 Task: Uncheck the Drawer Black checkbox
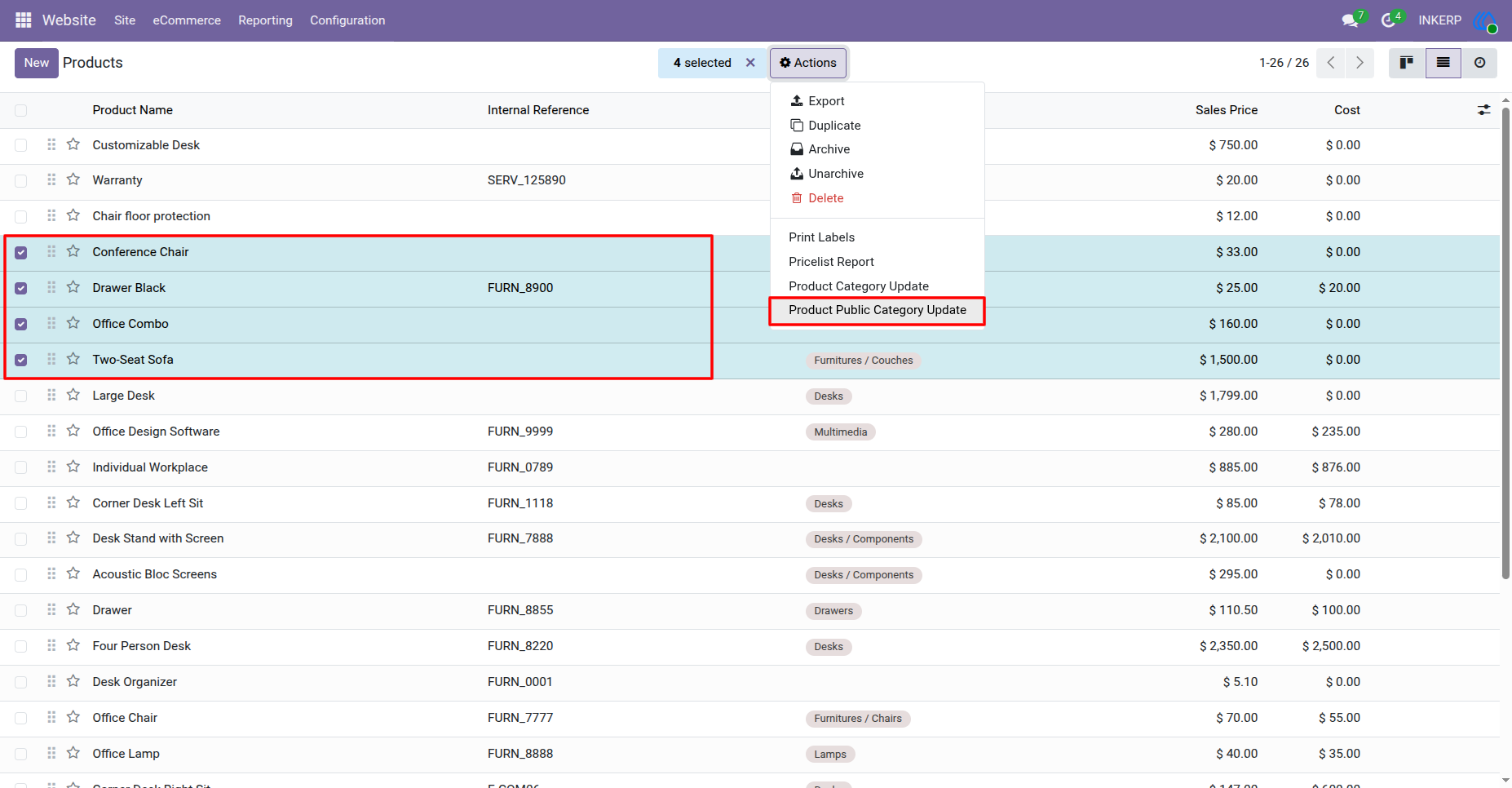pyautogui.click(x=21, y=289)
